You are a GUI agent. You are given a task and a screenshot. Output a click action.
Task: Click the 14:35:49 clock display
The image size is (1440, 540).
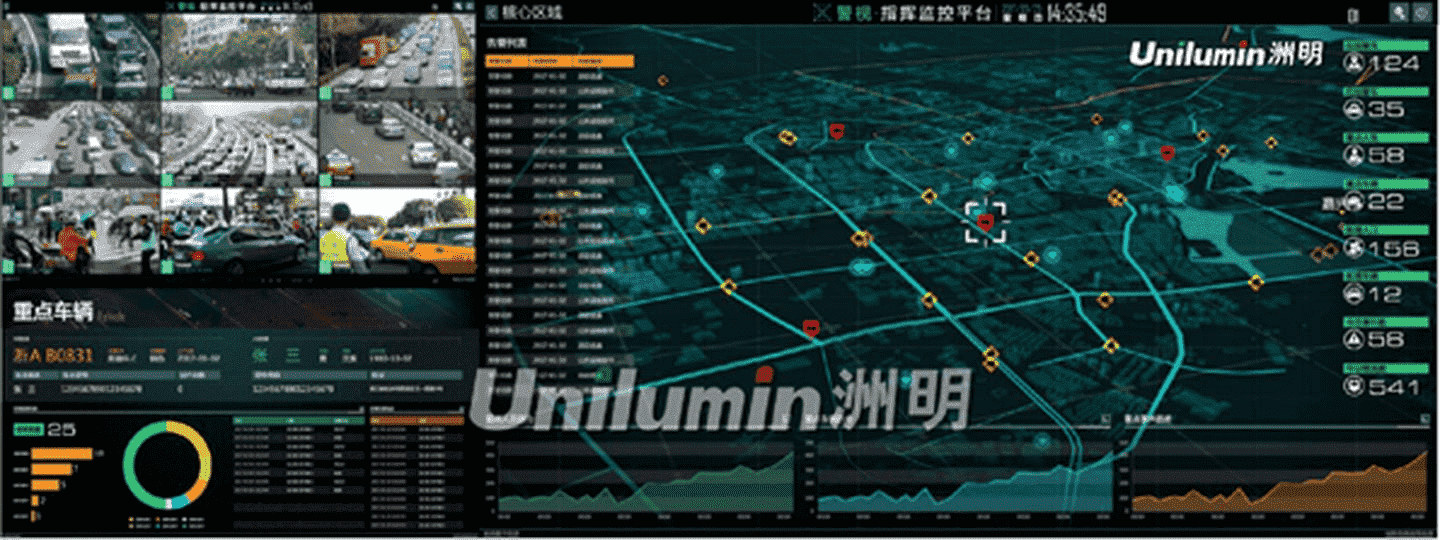coord(1076,13)
